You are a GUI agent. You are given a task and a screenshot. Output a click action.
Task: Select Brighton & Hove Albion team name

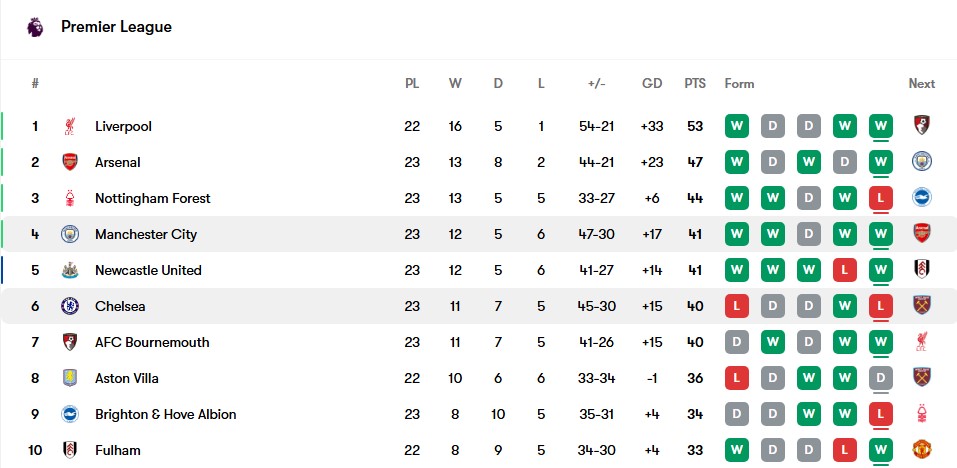(165, 414)
